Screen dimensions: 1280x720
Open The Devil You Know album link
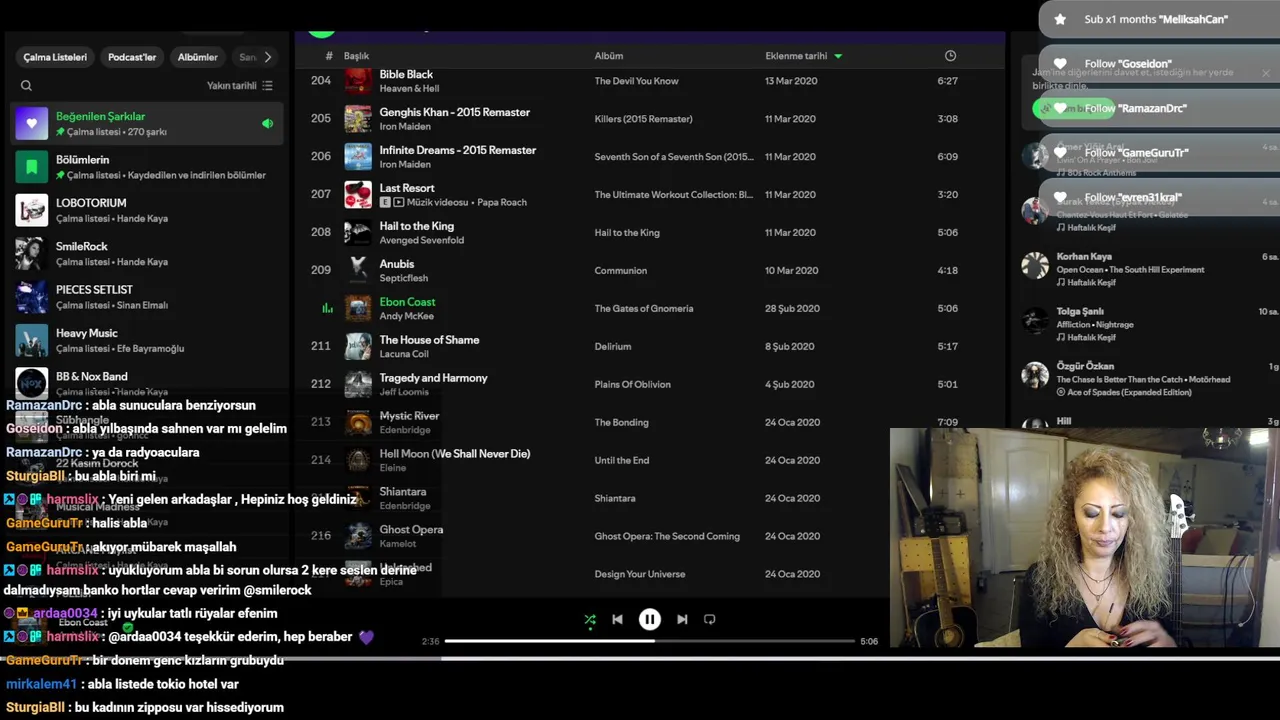(x=636, y=81)
